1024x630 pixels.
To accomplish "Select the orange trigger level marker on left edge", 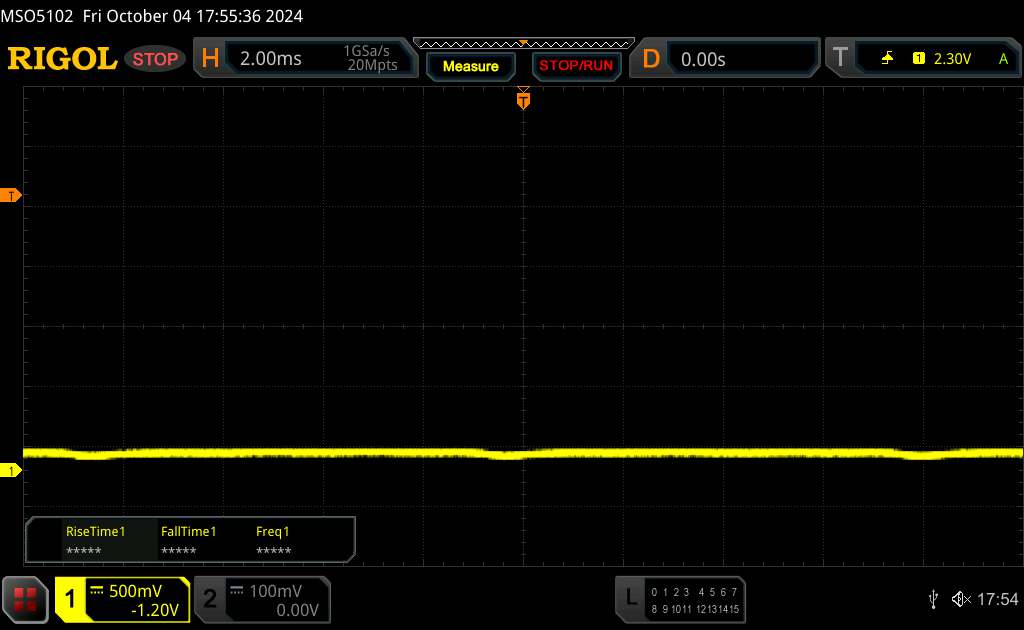I will 11,196.
